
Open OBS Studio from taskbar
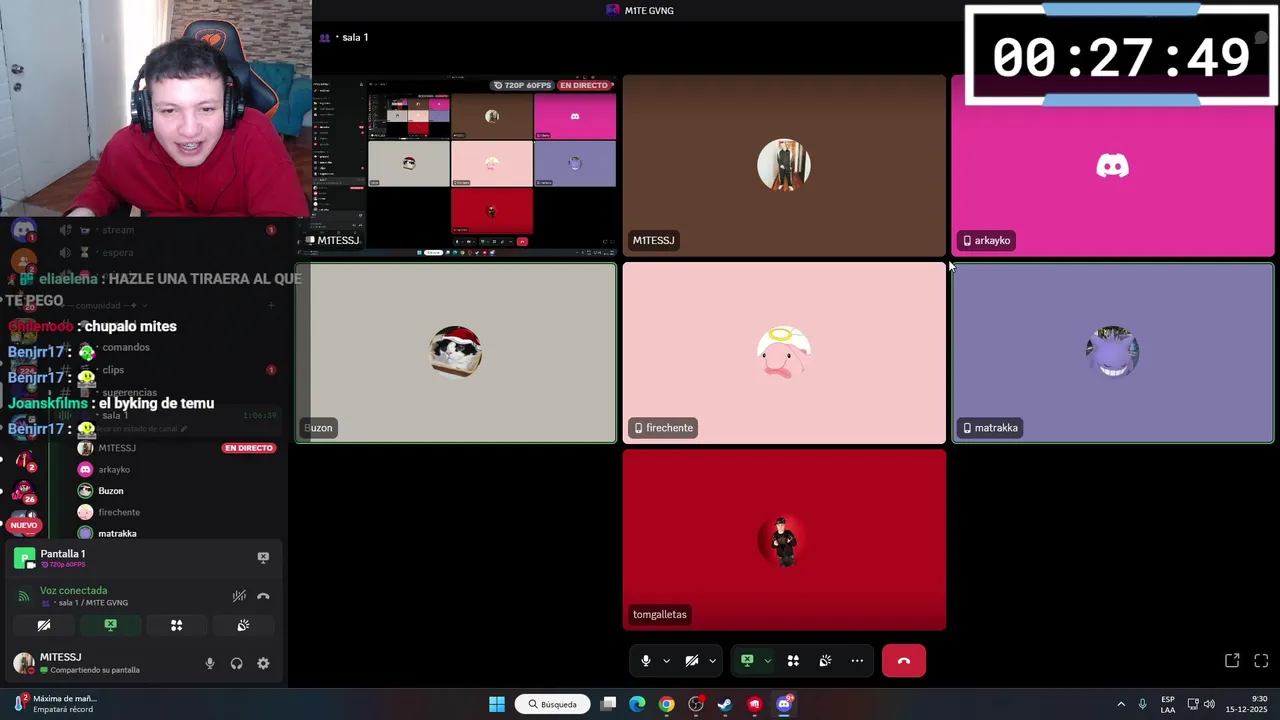coord(696,704)
